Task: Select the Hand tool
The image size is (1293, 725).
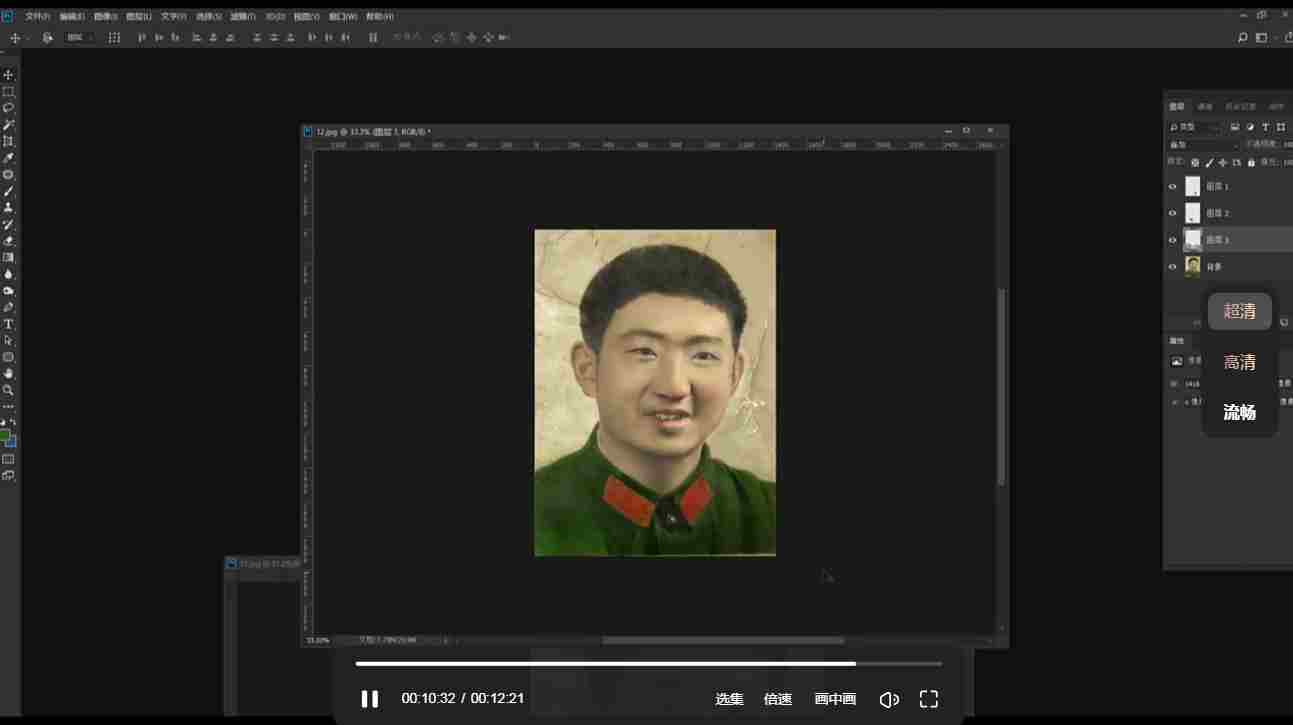Action: point(8,374)
